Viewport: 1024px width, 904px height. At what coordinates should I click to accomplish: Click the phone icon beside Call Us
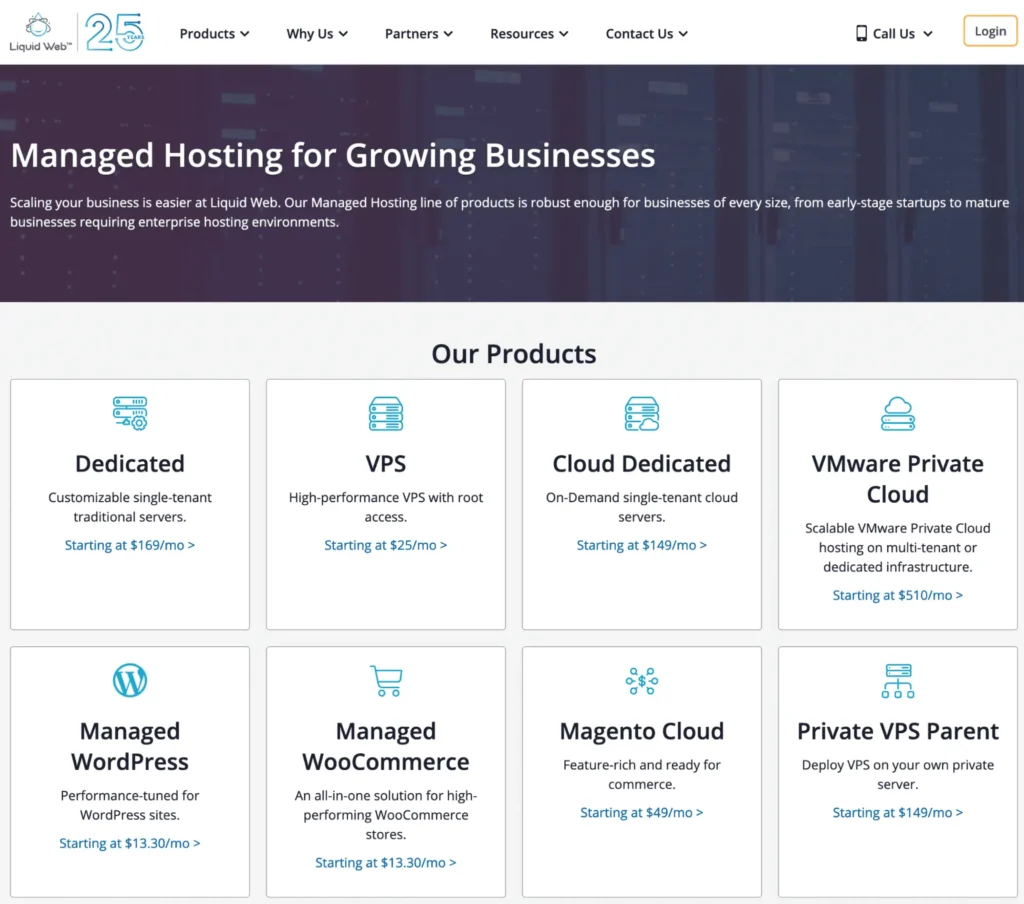click(861, 33)
